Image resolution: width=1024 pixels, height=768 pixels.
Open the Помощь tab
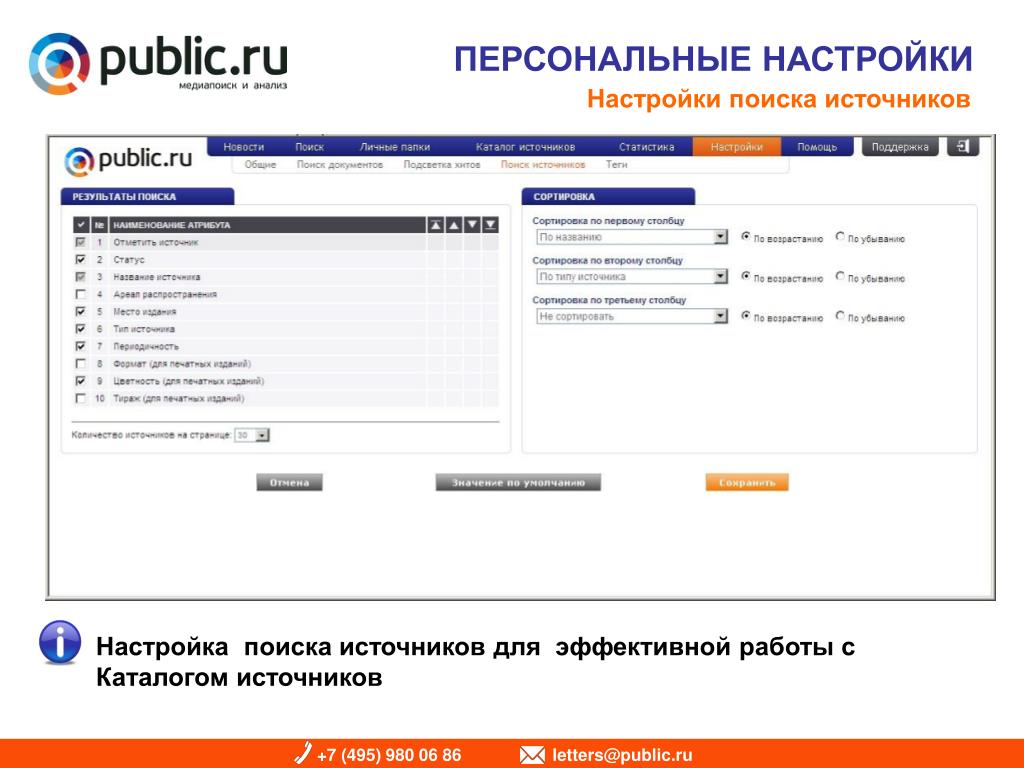click(817, 147)
